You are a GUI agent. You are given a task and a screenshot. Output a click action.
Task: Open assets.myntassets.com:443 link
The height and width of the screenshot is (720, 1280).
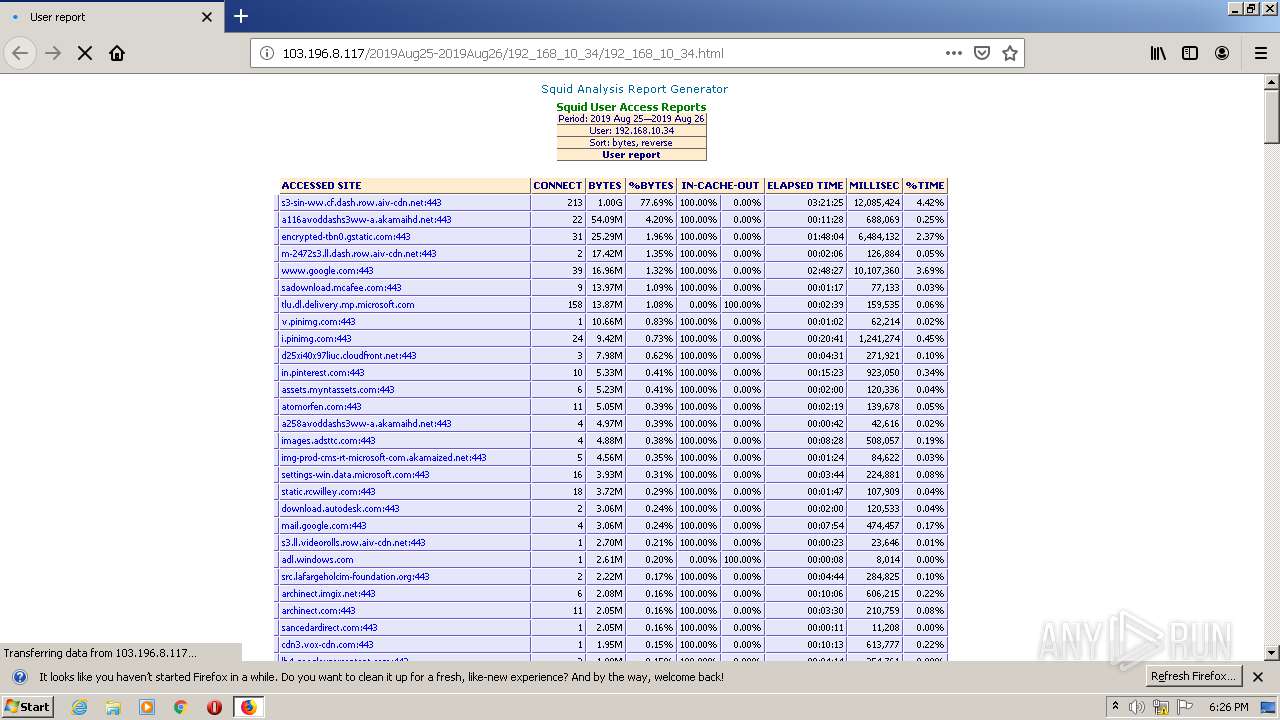[x=338, y=390]
